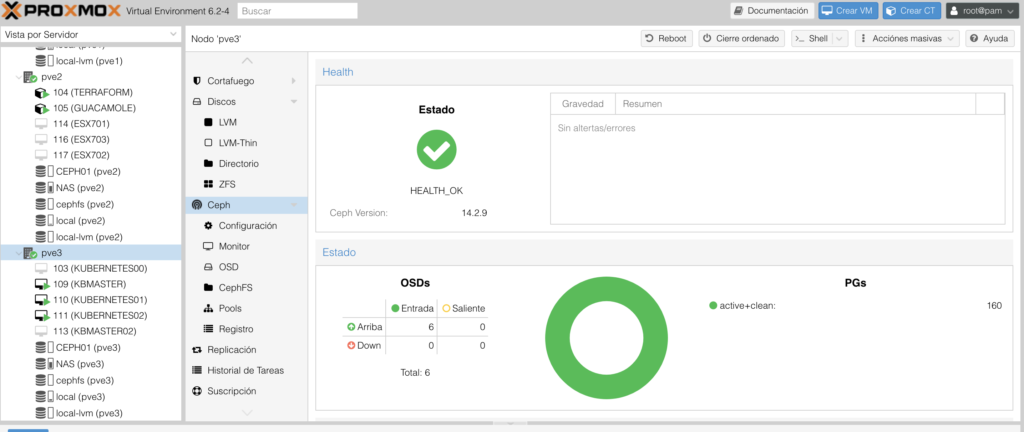The height and width of the screenshot is (432, 1024).
Task: Collapse the pve2 tree node
Action: pos(17,77)
